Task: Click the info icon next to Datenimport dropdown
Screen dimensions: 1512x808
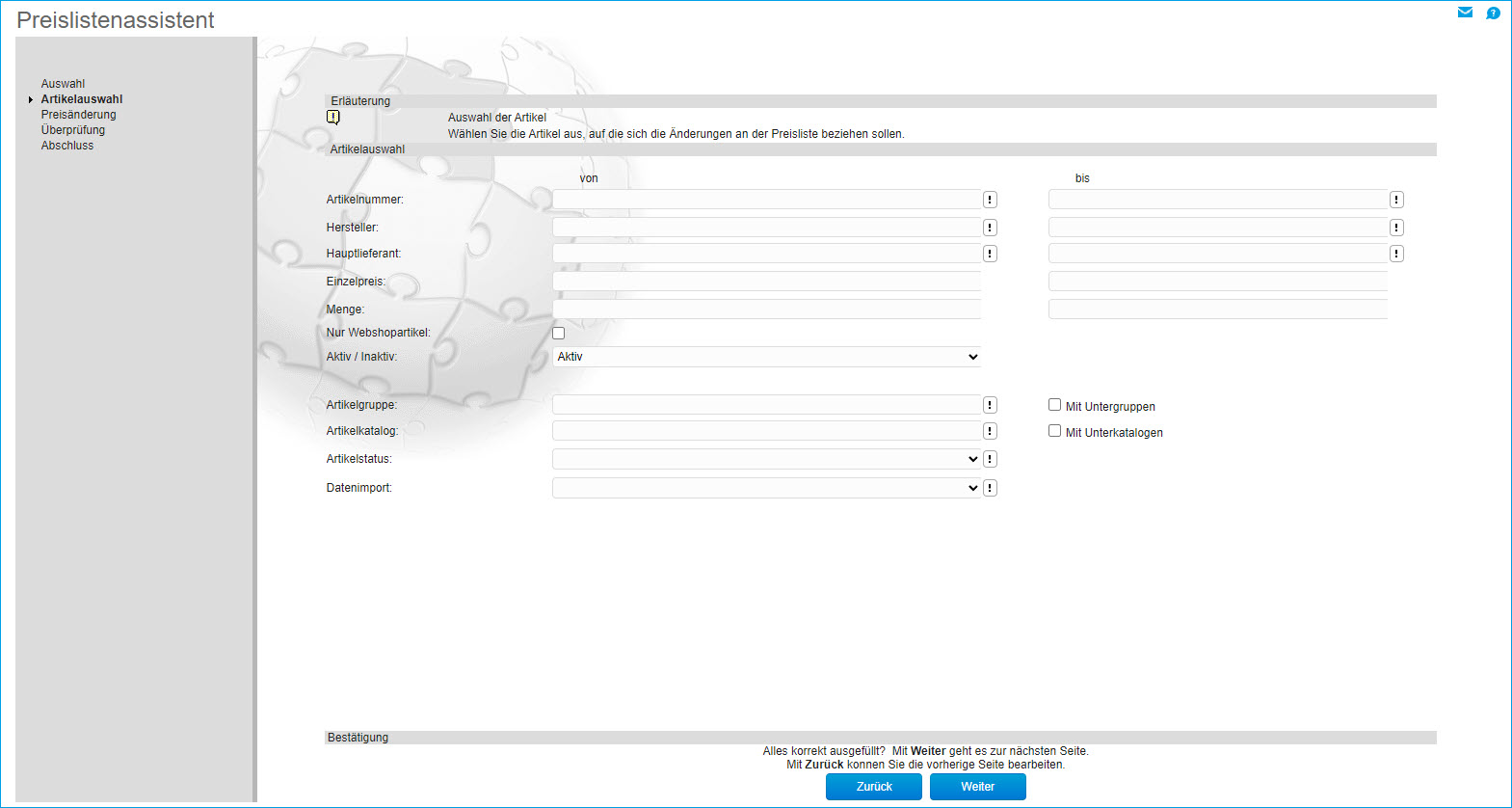Action: coord(990,488)
